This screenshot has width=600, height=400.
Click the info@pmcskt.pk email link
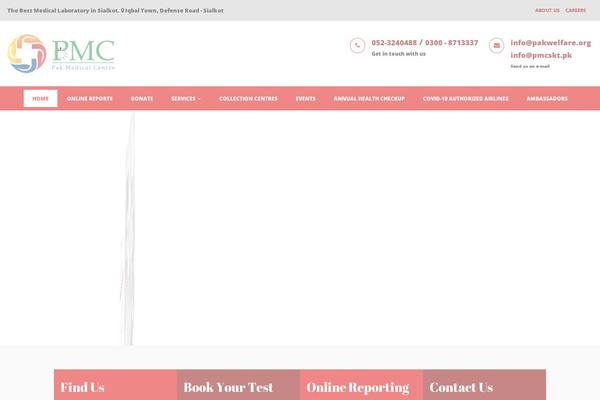click(x=541, y=55)
